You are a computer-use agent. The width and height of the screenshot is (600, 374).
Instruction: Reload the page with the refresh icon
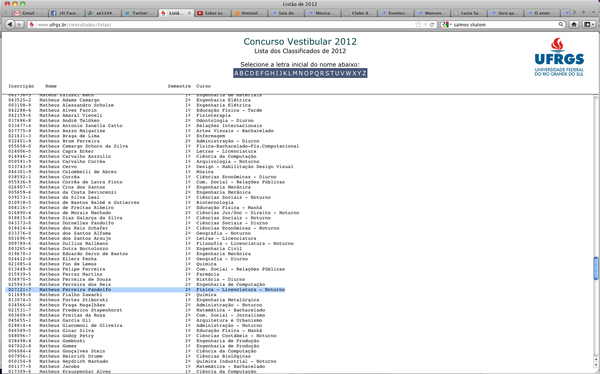click(x=432, y=24)
